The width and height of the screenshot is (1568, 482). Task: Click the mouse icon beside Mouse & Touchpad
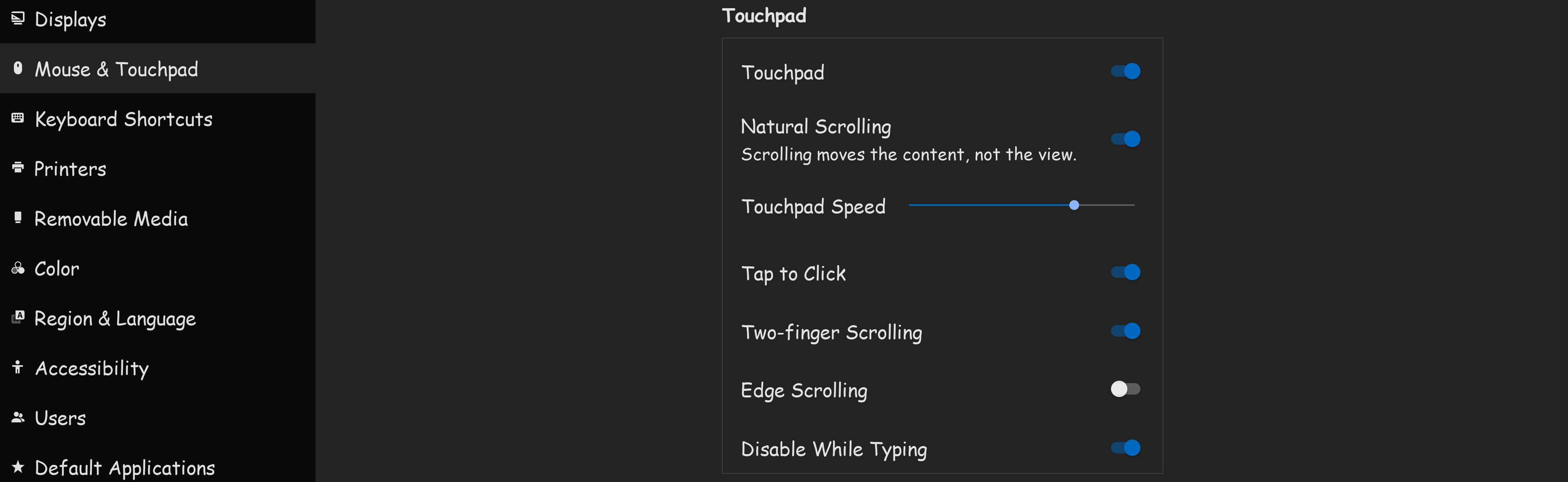tap(18, 68)
